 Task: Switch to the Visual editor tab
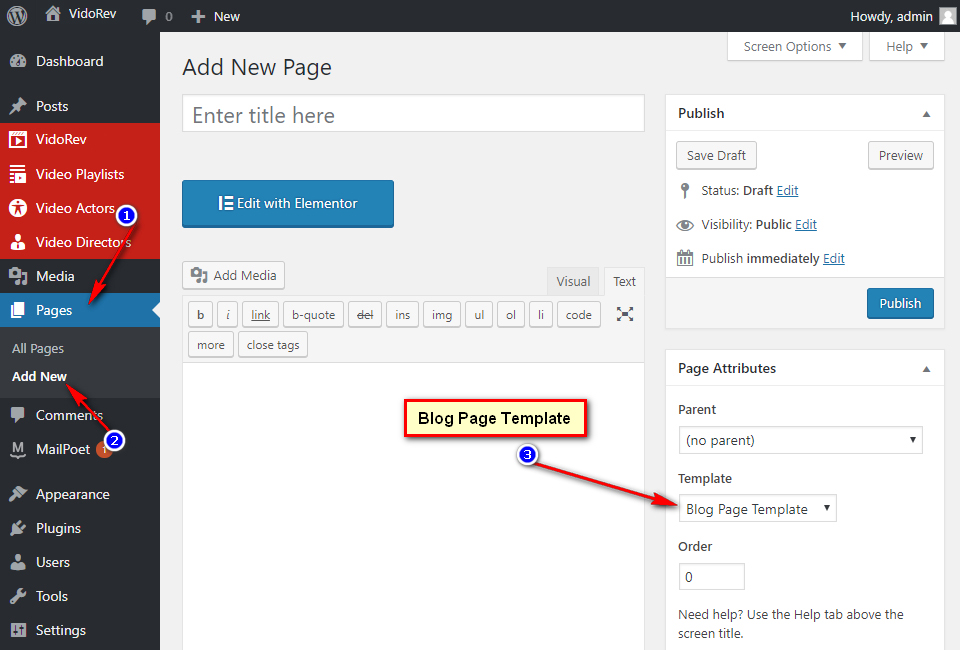coord(573,282)
